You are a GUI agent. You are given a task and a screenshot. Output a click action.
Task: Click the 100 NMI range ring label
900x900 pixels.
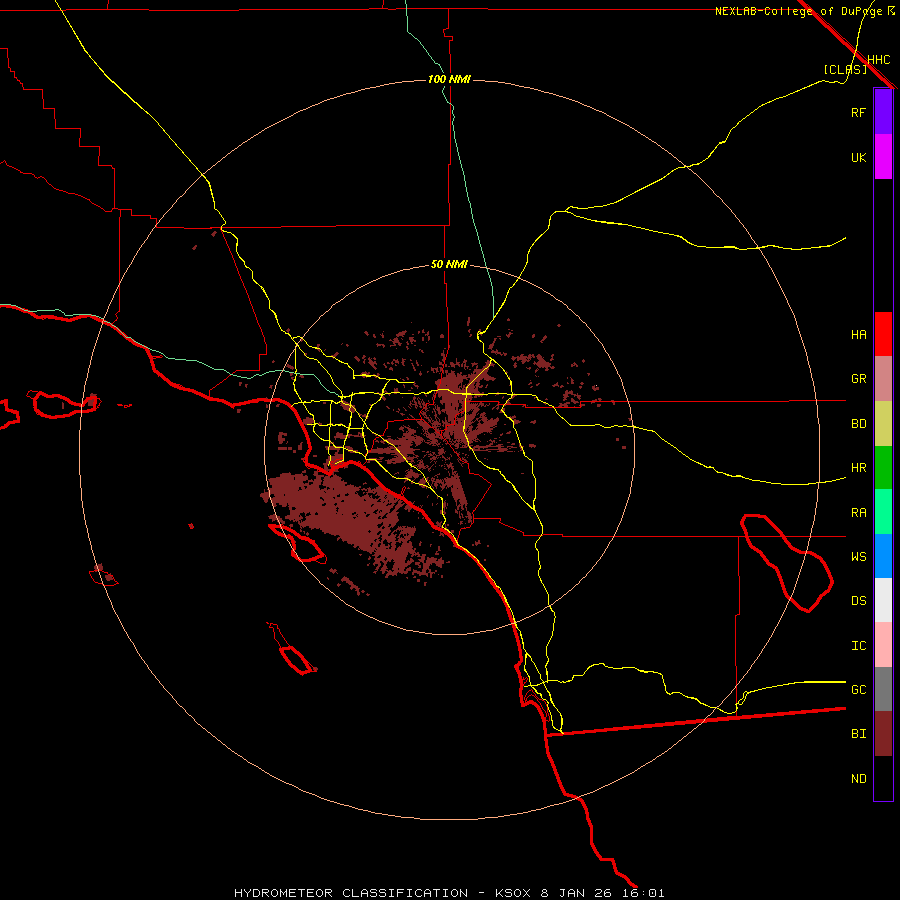coord(449,79)
